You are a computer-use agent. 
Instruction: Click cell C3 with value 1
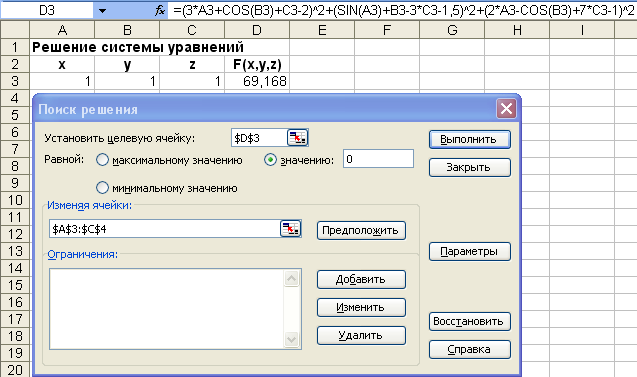[x=192, y=81]
